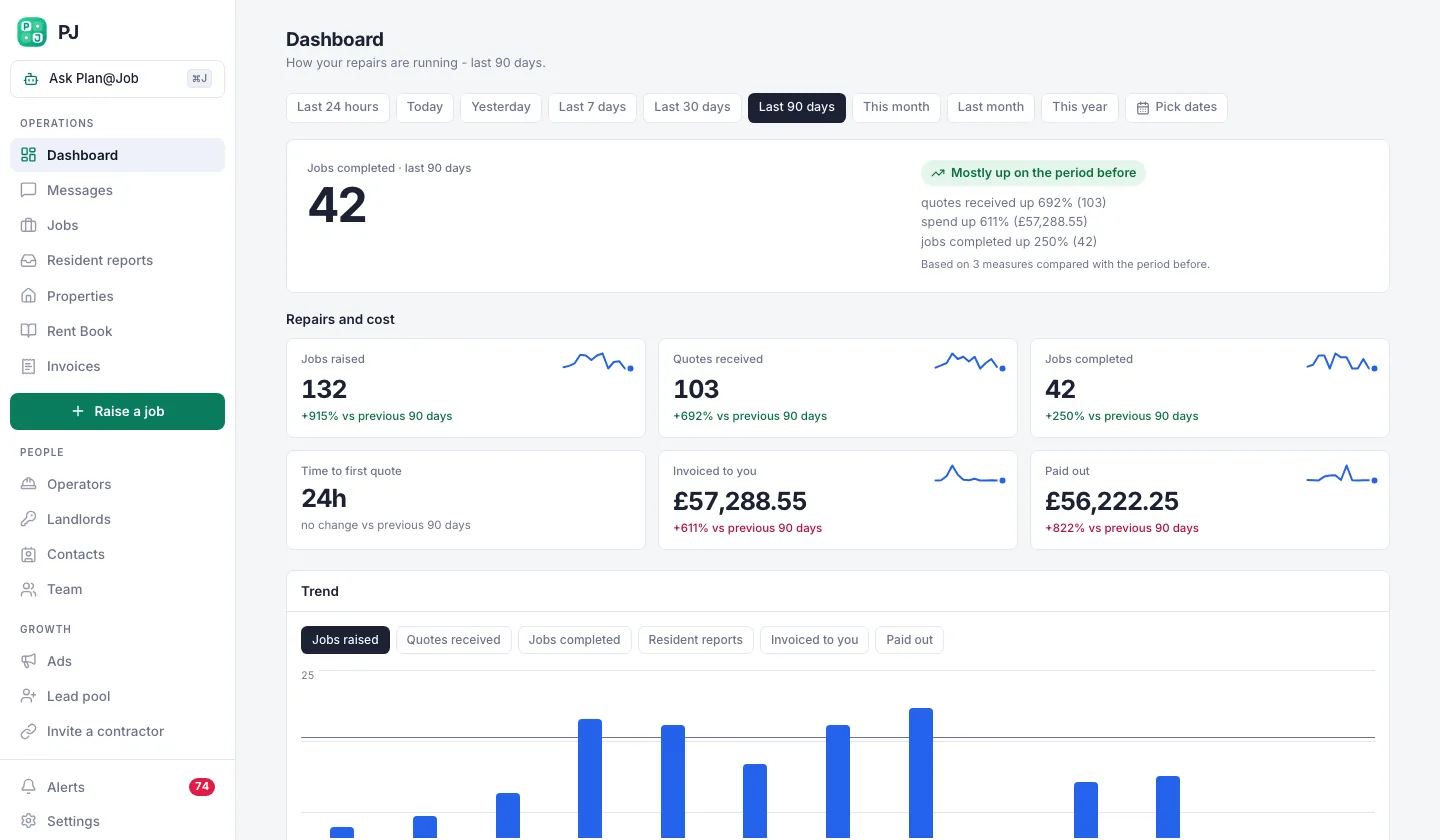Click the Messages speech bubble icon
The image size is (1440, 840).
pos(28,190)
